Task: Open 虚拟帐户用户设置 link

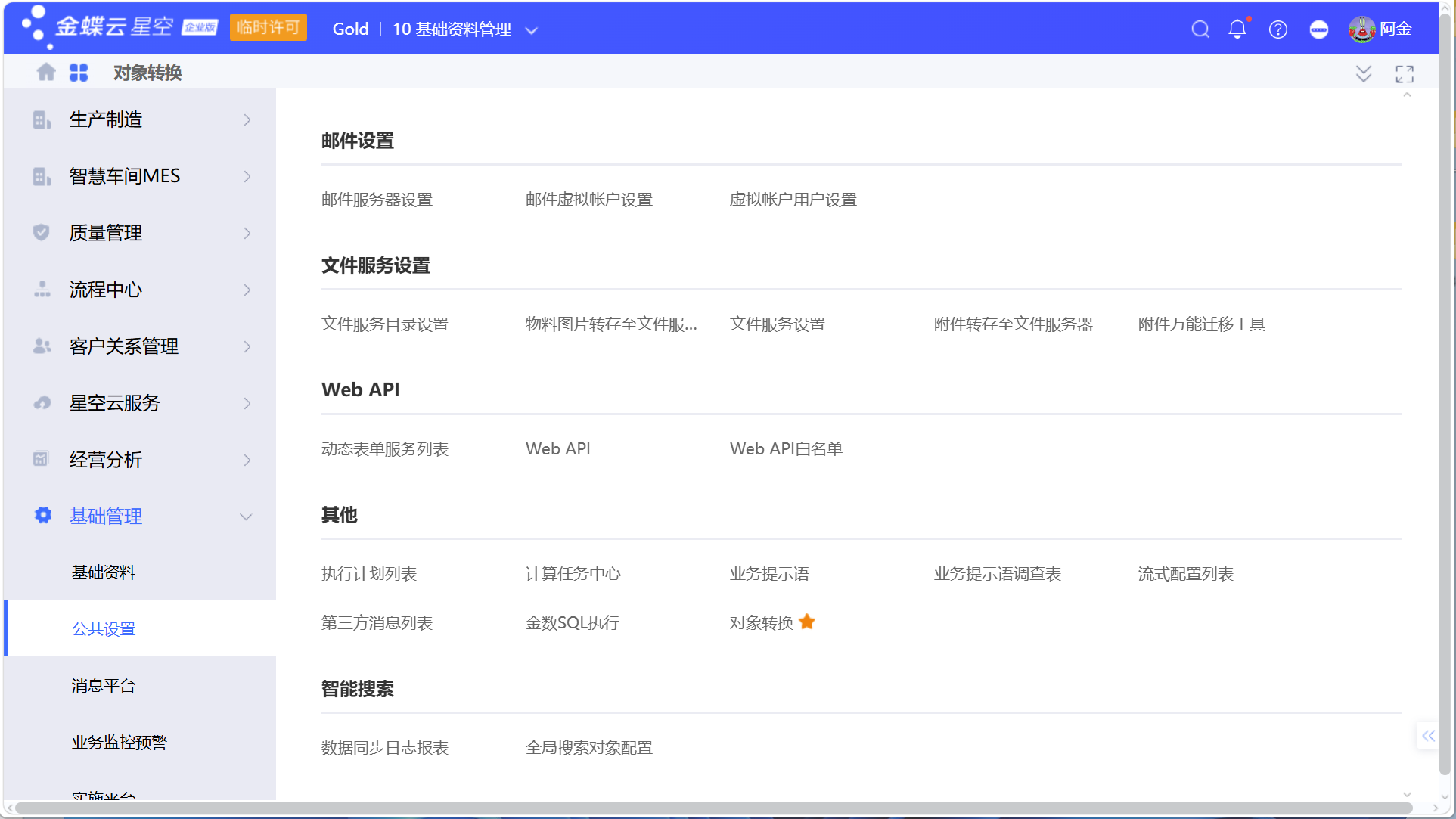Action: 793,200
